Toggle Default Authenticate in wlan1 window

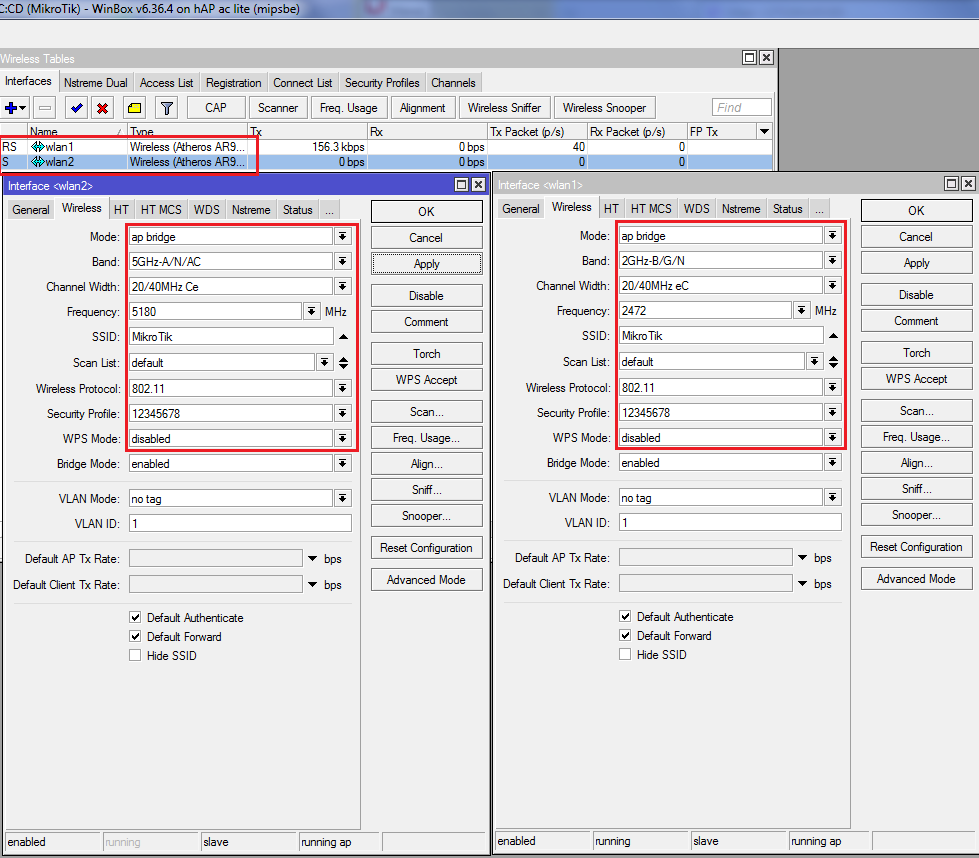[x=625, y=616]
